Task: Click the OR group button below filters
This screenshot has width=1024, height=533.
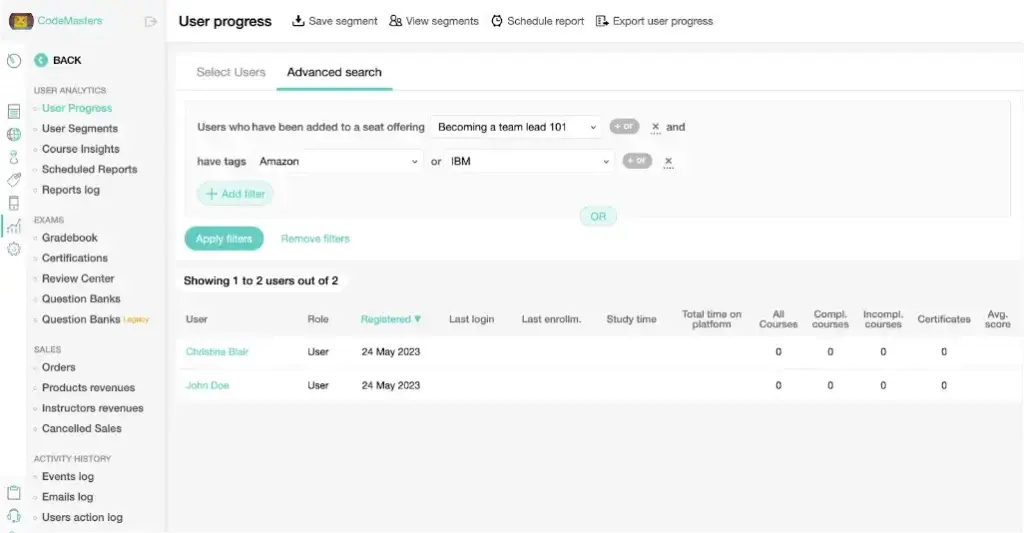Action: coord(598,216)
